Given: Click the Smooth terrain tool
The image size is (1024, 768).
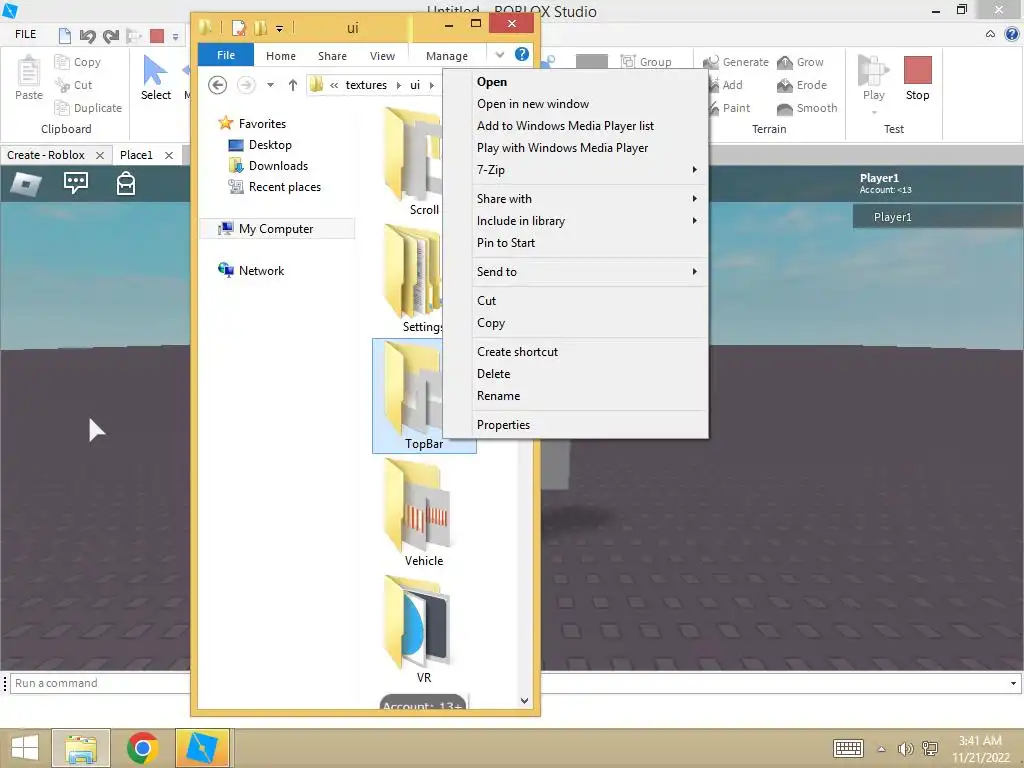Looking at the screenshot, I should [807, 108].
